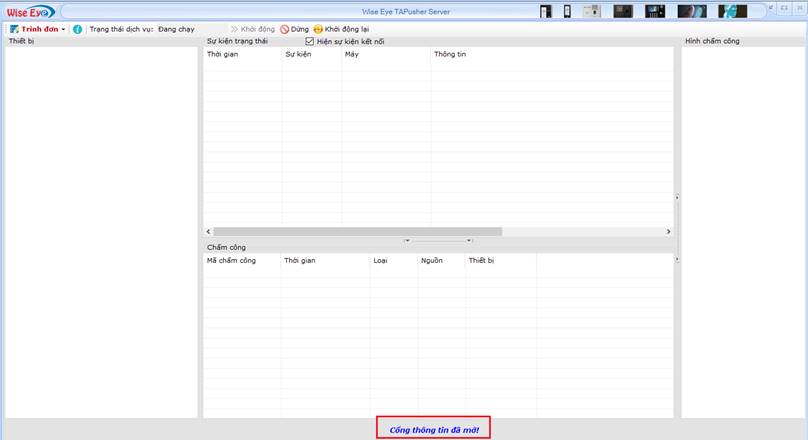Click the second slim device image in header
The height and width of the screenshot is (440, 808).
[x=567, y=12]
